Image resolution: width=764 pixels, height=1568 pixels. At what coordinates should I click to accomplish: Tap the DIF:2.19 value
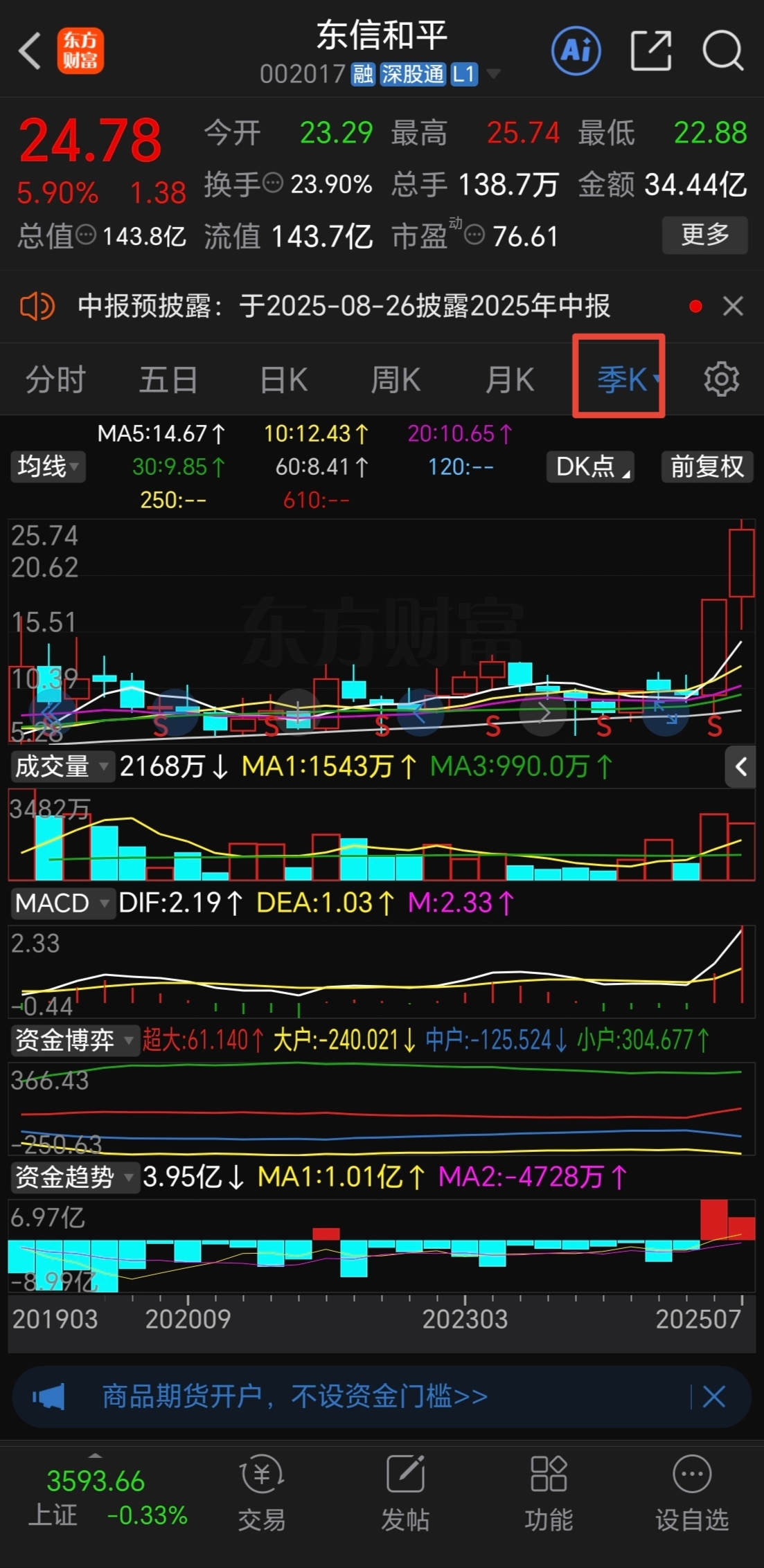[x=181, y=903]
